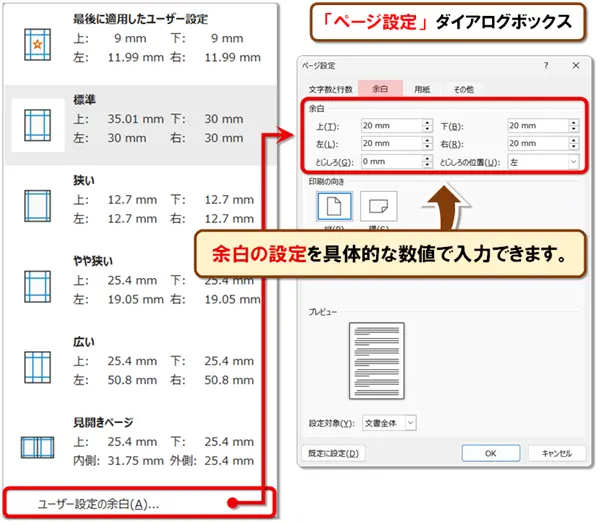Viewport: 600px width, 525px height.
Task: Click the とじしろ(G) gutter input field
Action: click(391, 161)
